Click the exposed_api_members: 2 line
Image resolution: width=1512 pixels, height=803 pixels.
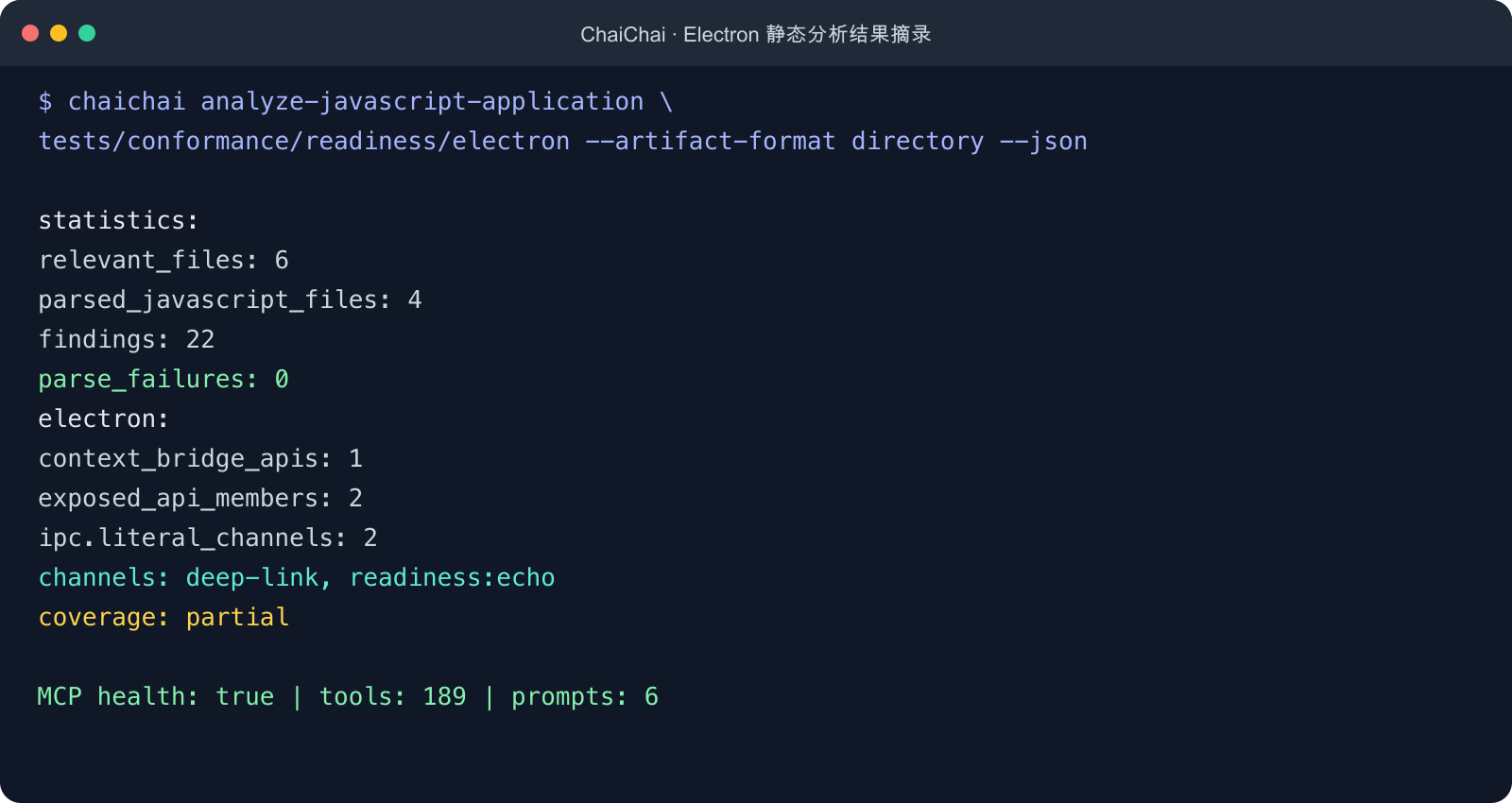[200, 498]
